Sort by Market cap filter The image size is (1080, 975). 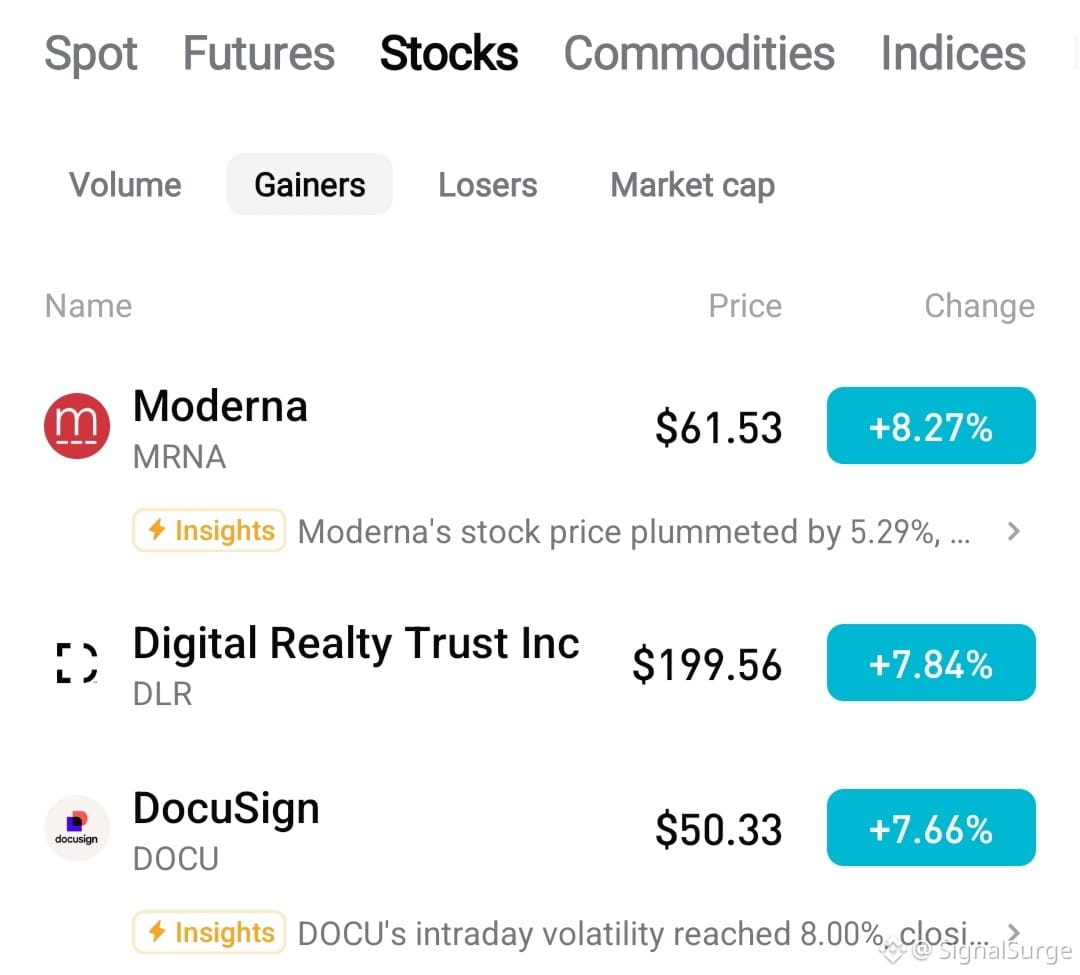693,185
